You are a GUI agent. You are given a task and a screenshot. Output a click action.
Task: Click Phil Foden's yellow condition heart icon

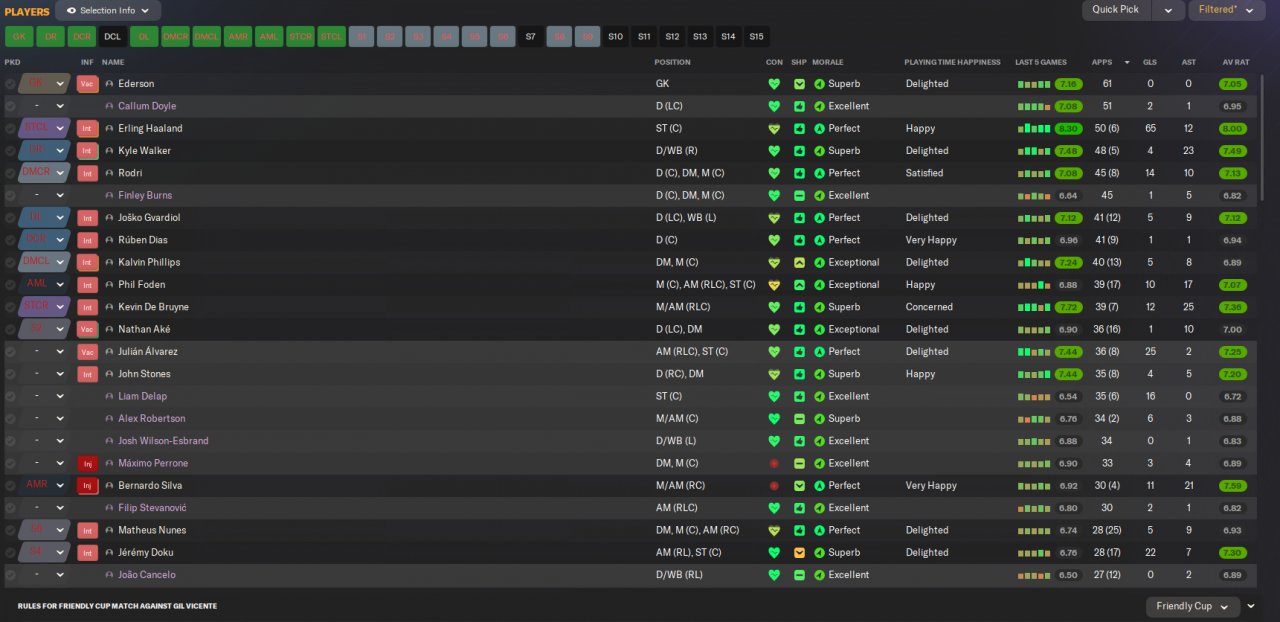pyautogui.click(x=773, y=285)
